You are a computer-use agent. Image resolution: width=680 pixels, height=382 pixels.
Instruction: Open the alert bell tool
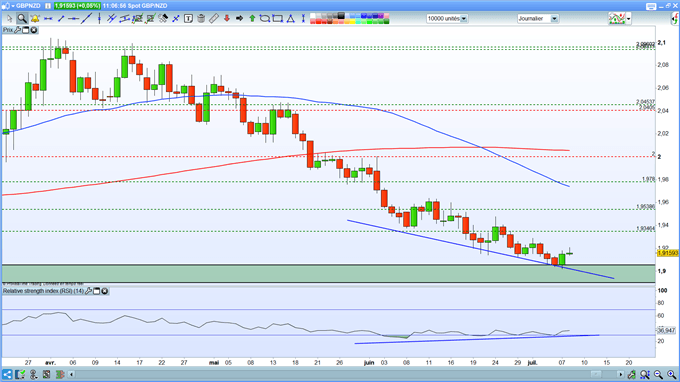click(x=35, y=19)
